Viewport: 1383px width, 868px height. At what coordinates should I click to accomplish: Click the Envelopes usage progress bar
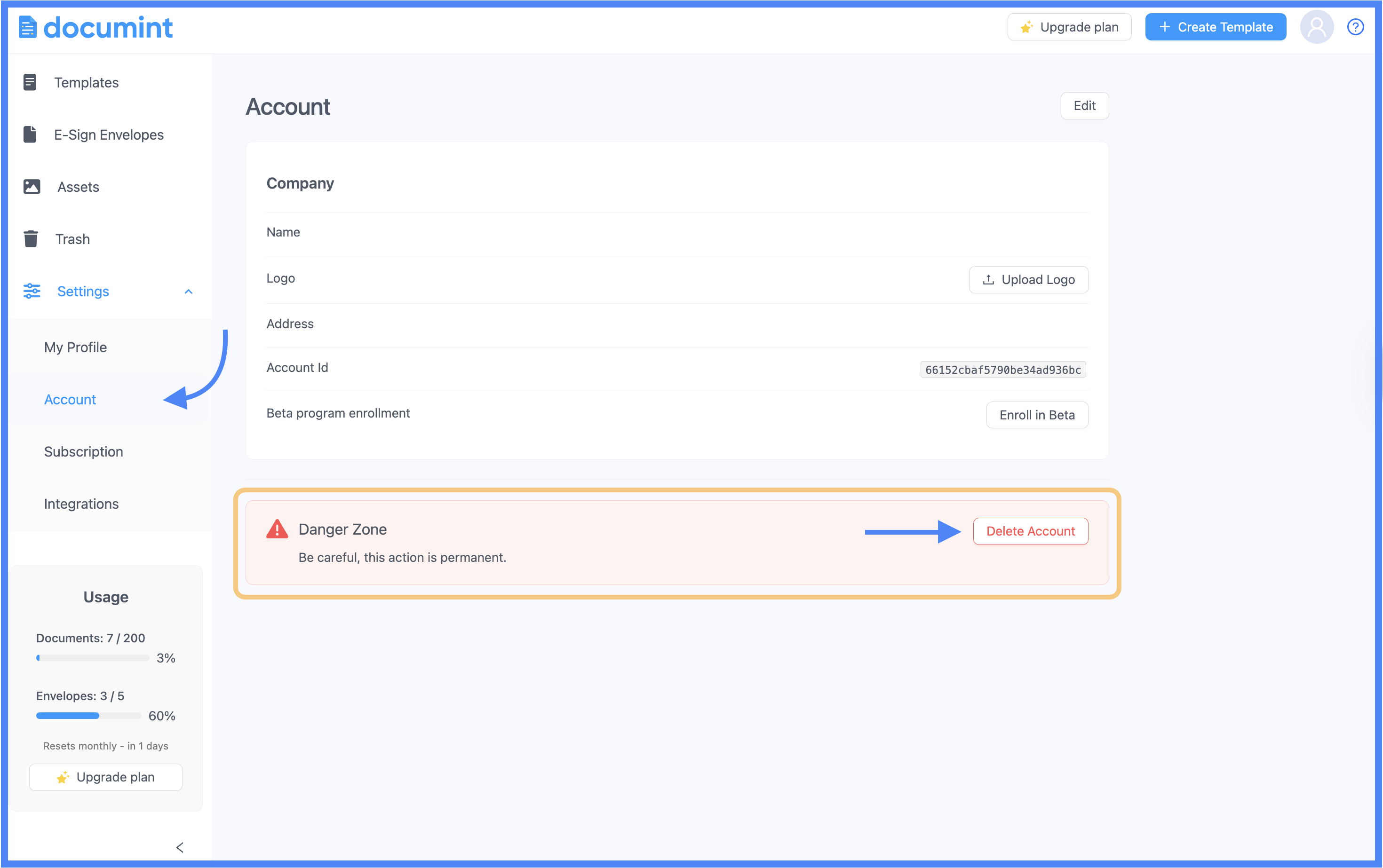click(x=88, y=716)
